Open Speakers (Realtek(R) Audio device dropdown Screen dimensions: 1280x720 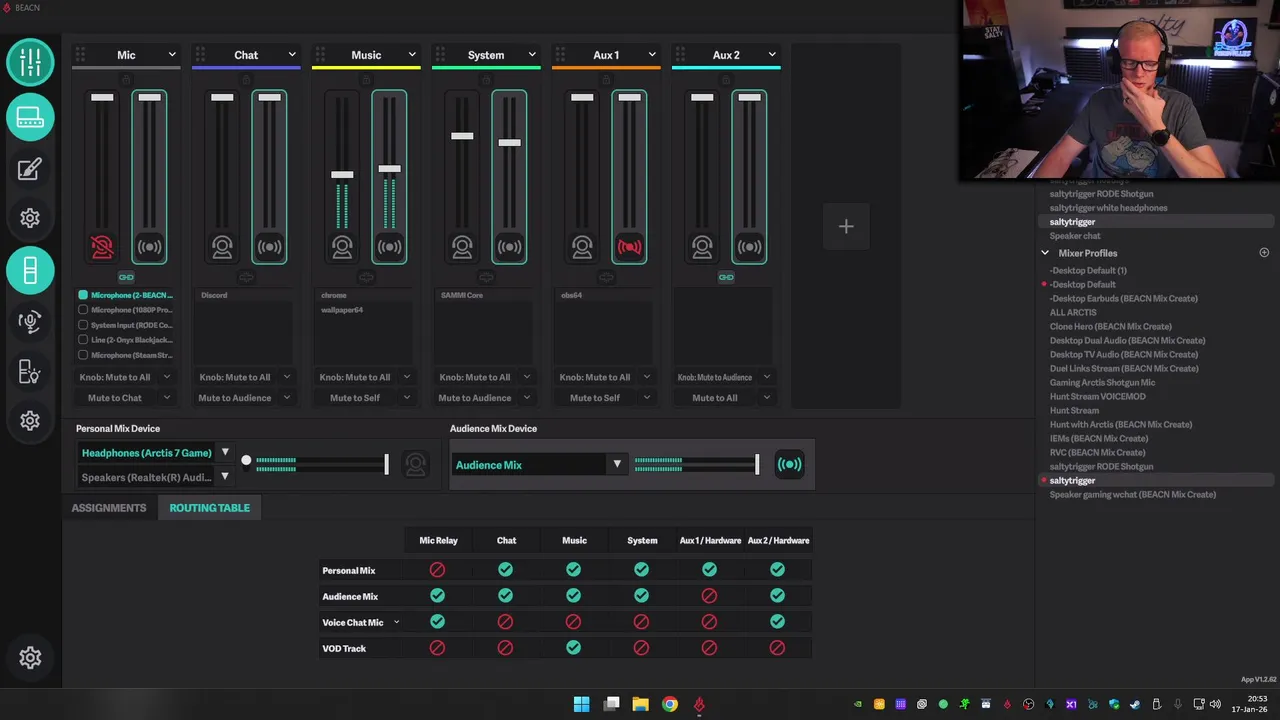225,477
